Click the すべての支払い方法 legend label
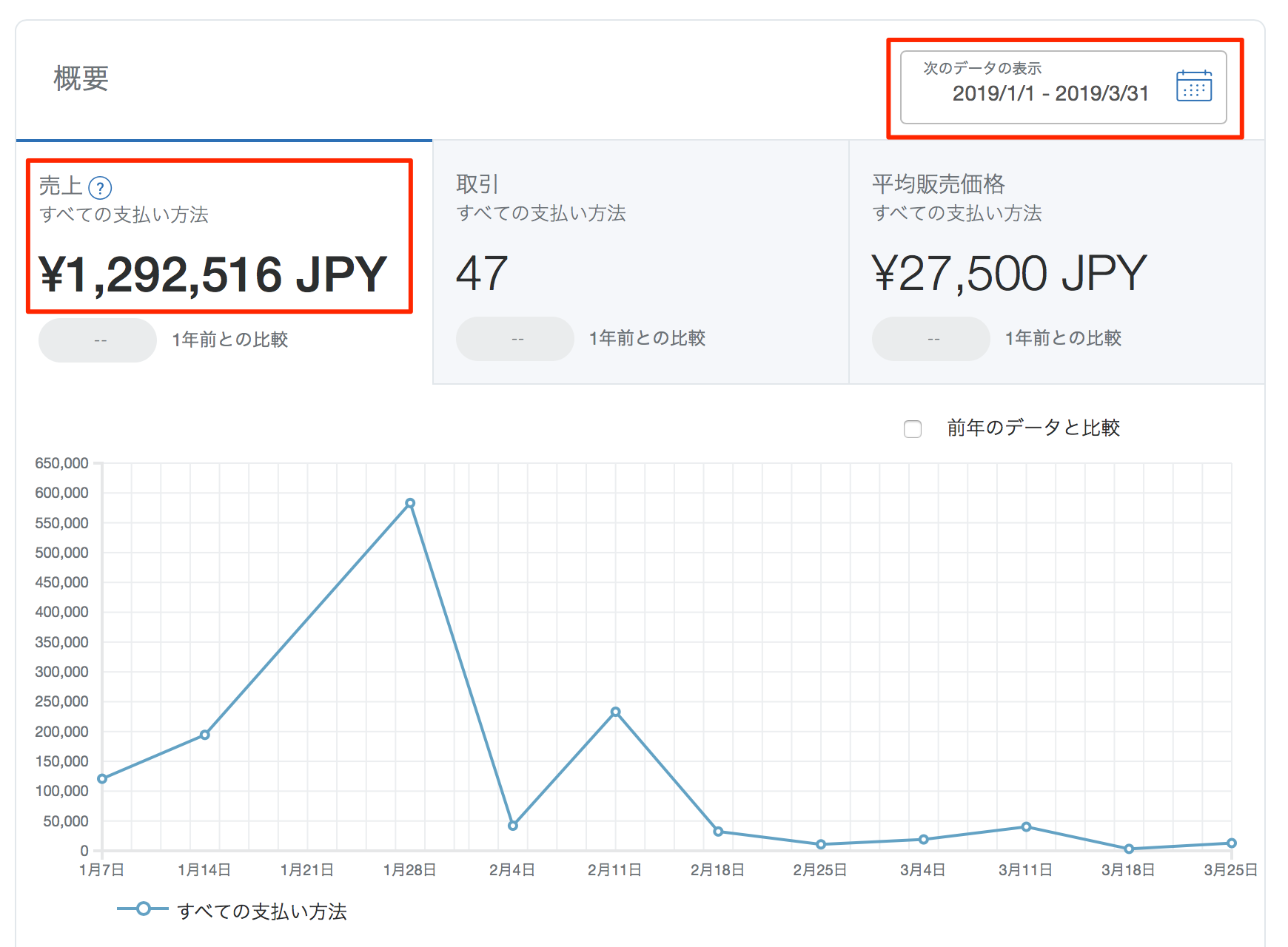The image size is (1288, 947). point(262,911)
